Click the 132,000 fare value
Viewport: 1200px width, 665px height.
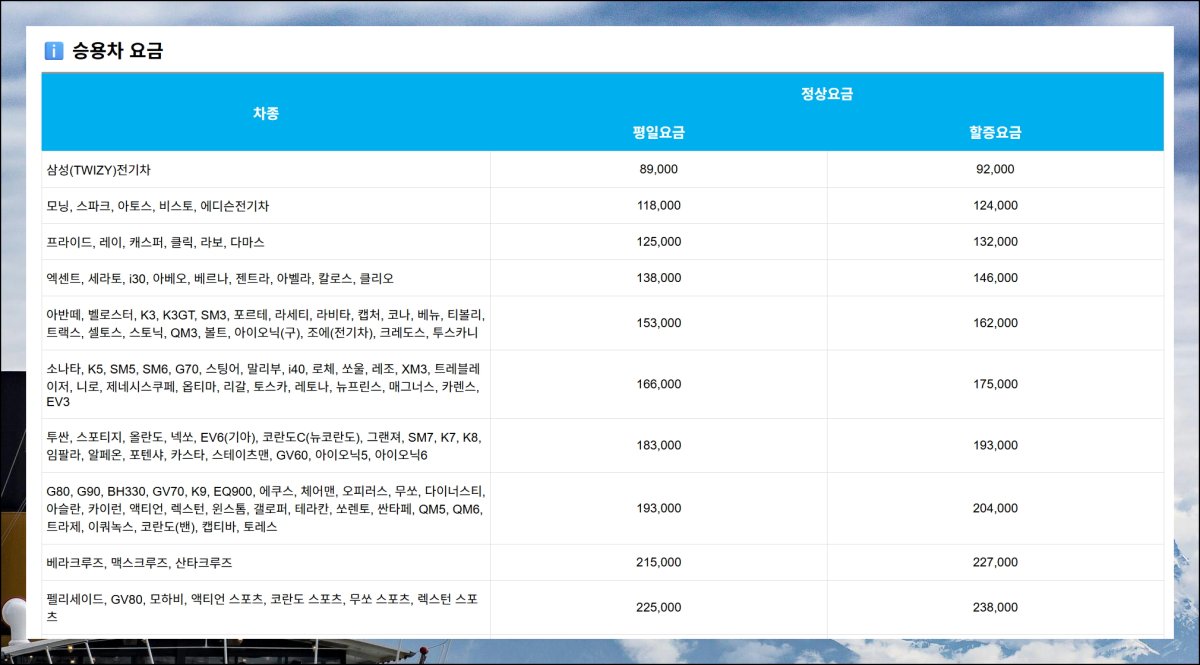(x=995, y=242)
